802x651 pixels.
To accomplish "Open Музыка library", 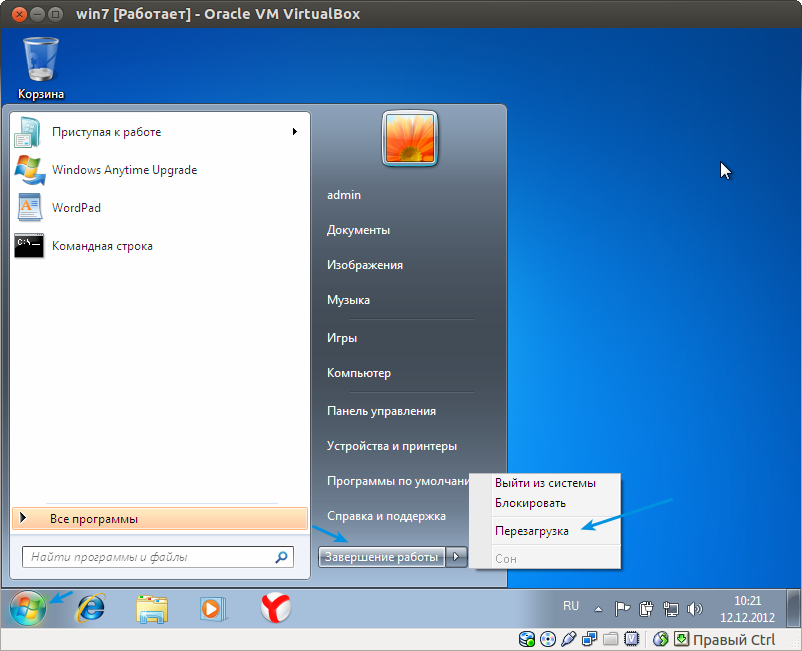I will (x=348, y=300).
